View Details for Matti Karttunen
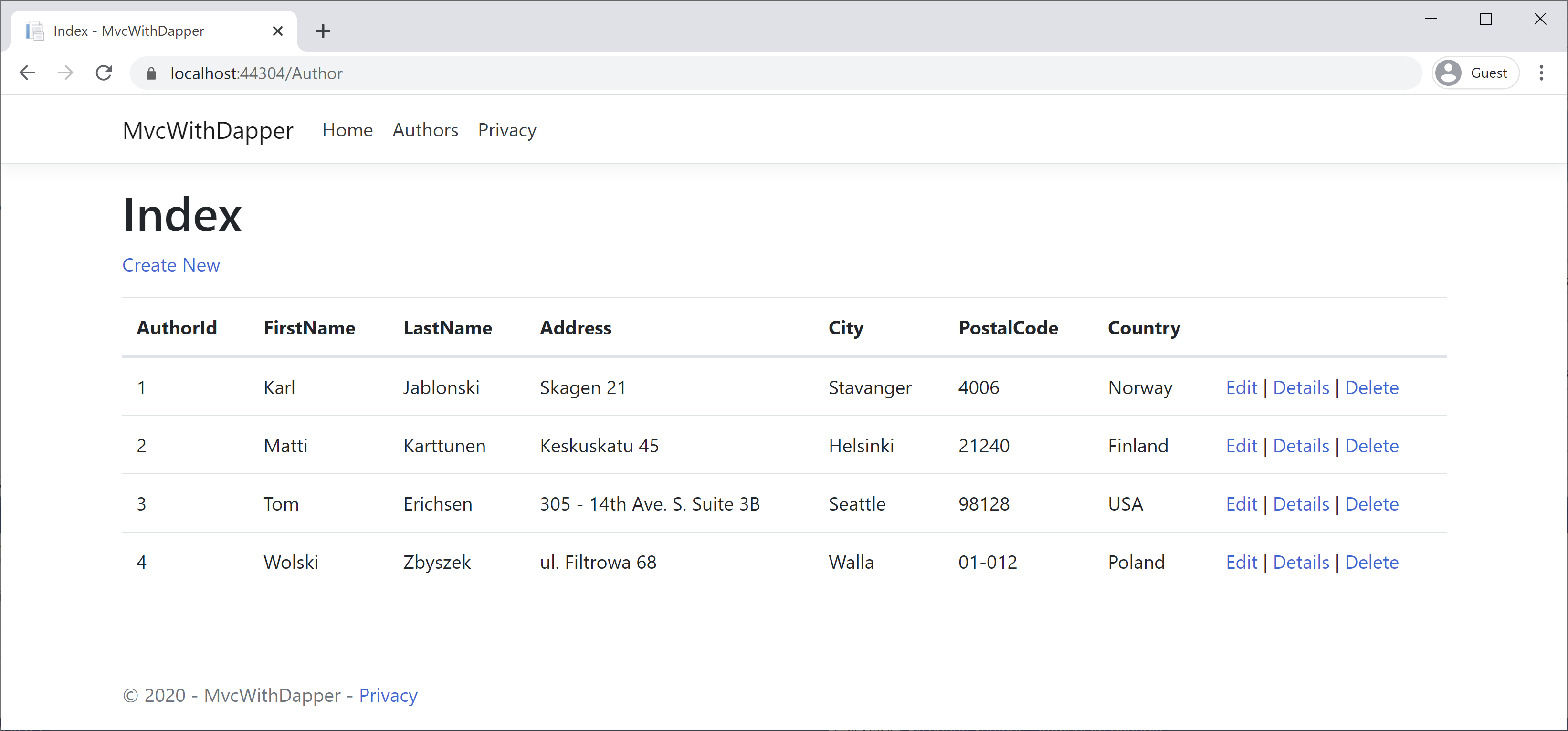1568x731 pixels. click(x=1300, y=446)
